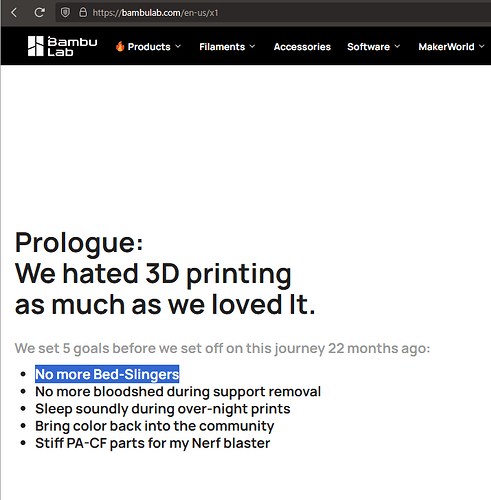
Task: Reload the page with refresh icon
Action: click(39, 13)
